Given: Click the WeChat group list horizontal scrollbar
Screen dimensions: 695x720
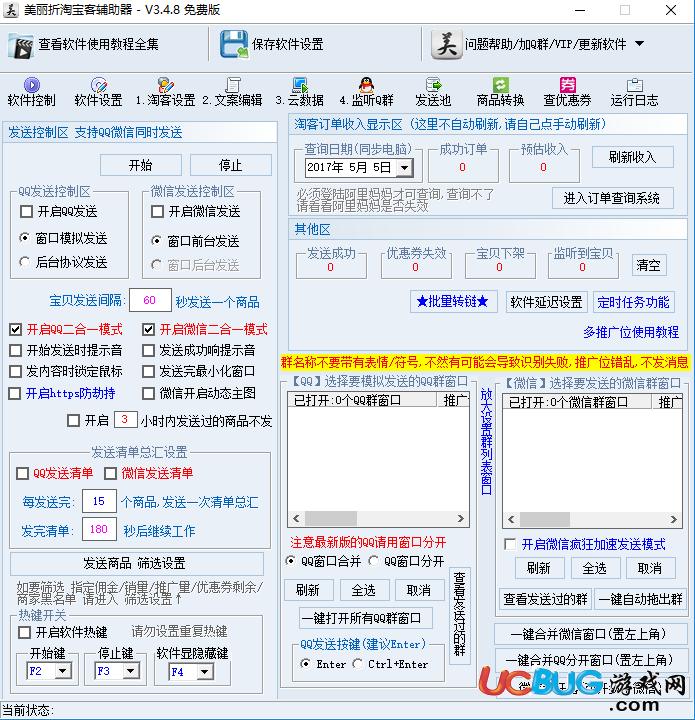Looking at the screenshot, I should 592,519.
